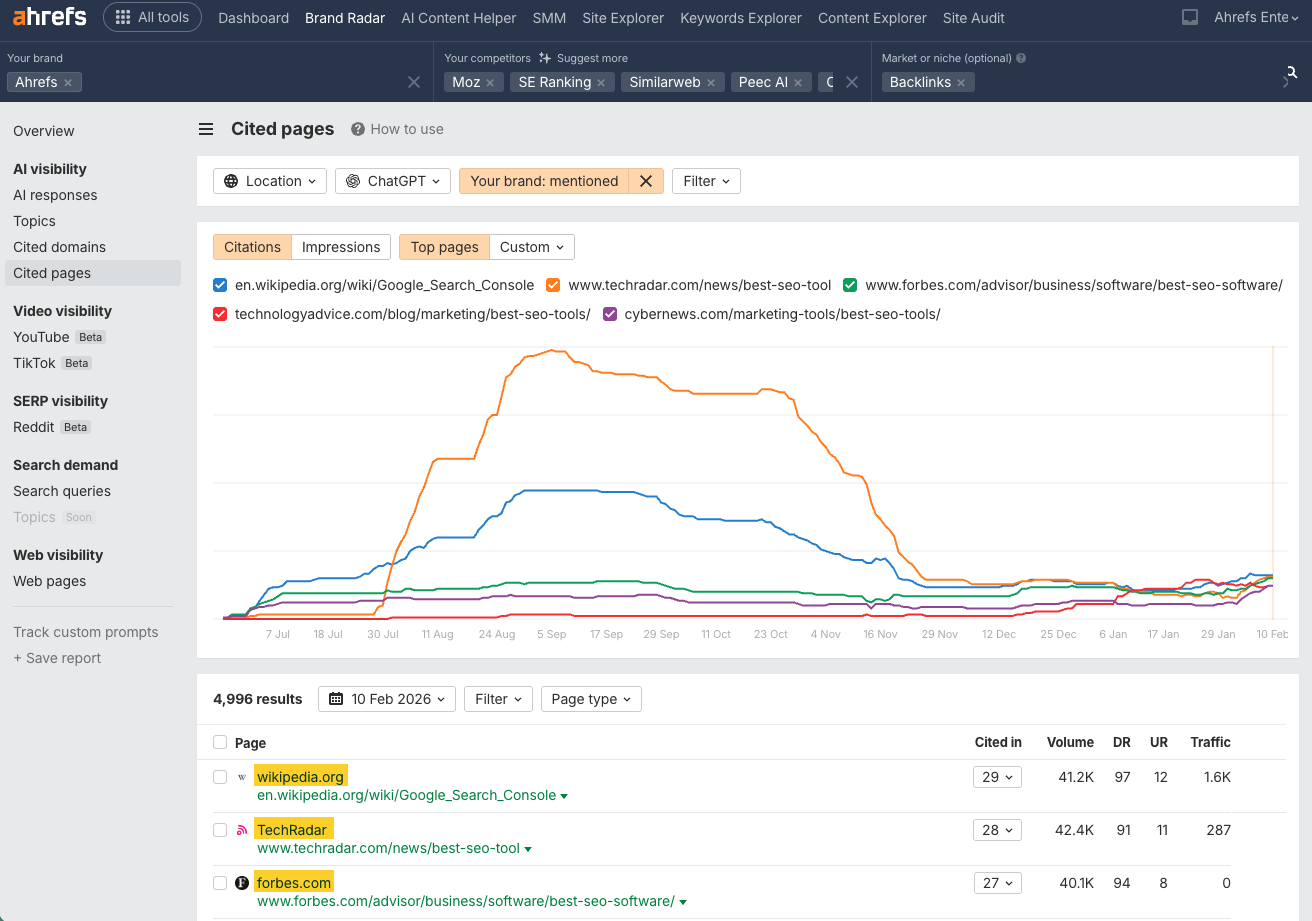This screenshot has height=921, width=1312.
Task: Click the How to use help icon
Action: (x=358, y=129)
